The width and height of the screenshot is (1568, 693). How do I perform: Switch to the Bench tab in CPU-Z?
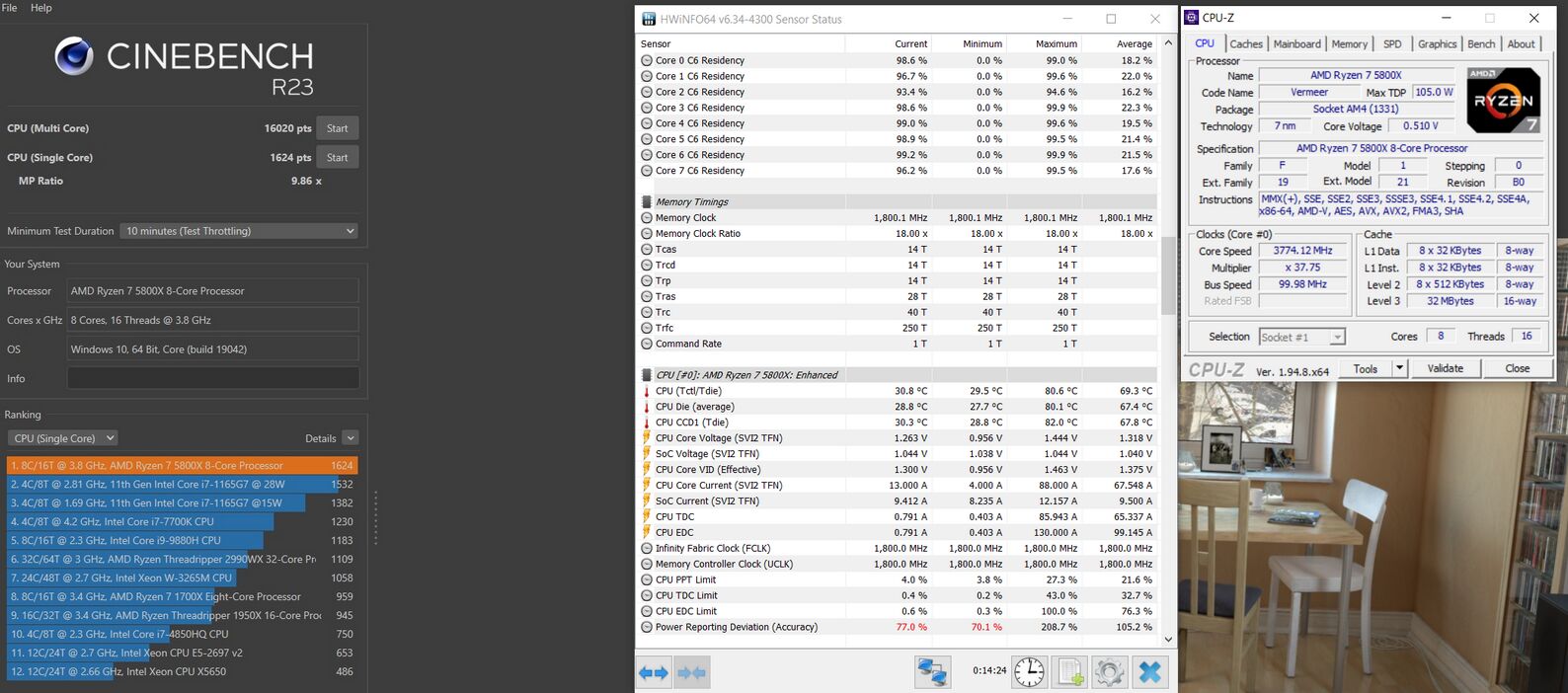[1481, 44]
